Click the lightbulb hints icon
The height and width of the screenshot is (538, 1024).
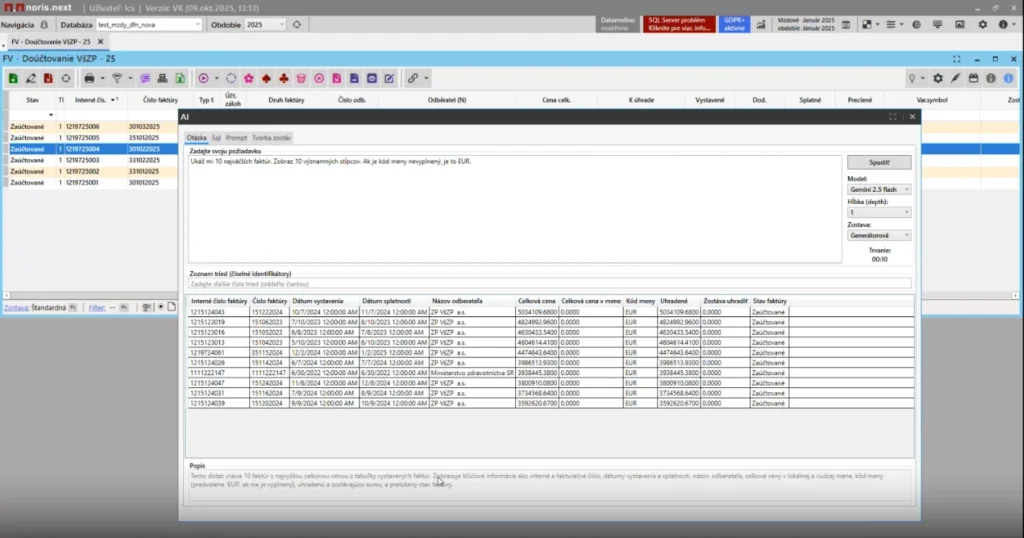pos(911,78)
